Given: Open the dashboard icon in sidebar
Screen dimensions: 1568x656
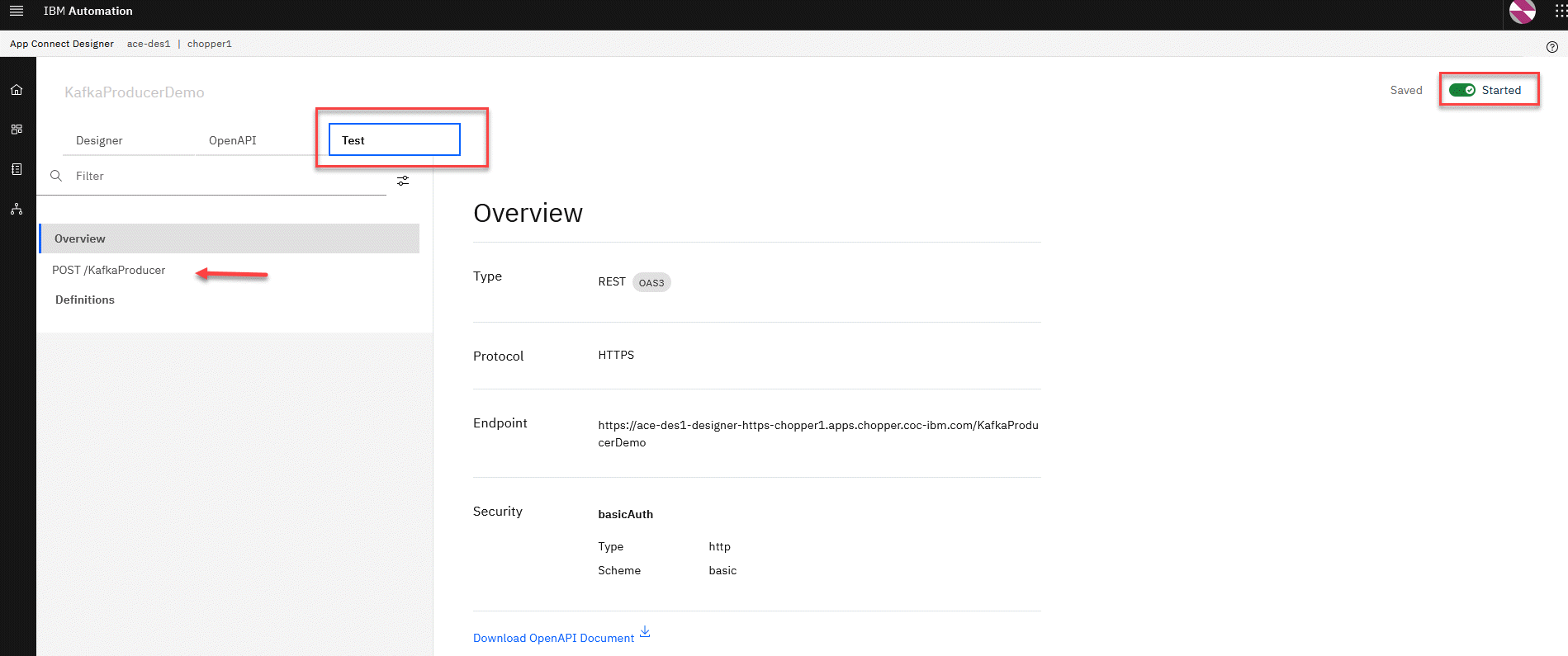Looking at the screenshot, I should 17,130.
